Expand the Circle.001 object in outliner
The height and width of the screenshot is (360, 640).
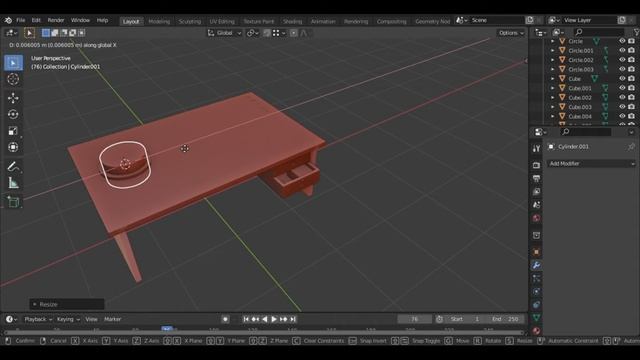pos(553,51)
